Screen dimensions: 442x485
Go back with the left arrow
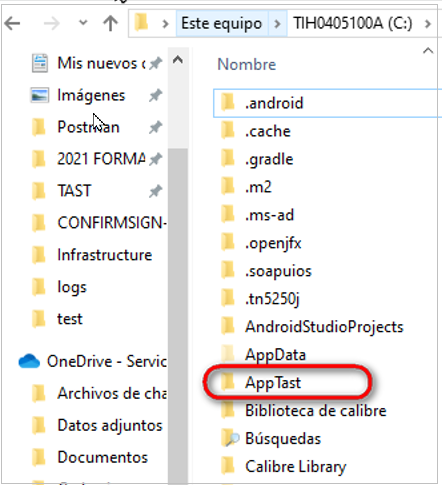pyautogui.click(x=13, y=24)
